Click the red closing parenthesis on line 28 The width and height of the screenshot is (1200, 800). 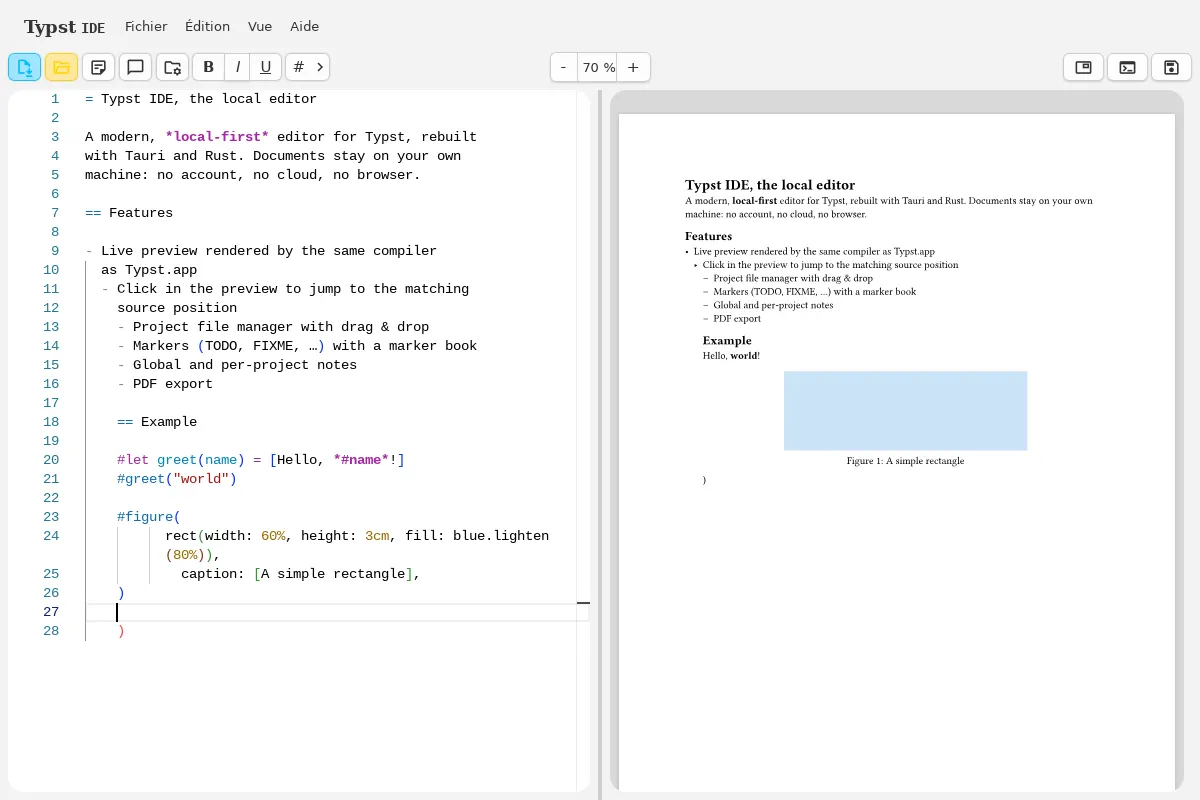tap(121, 631)
